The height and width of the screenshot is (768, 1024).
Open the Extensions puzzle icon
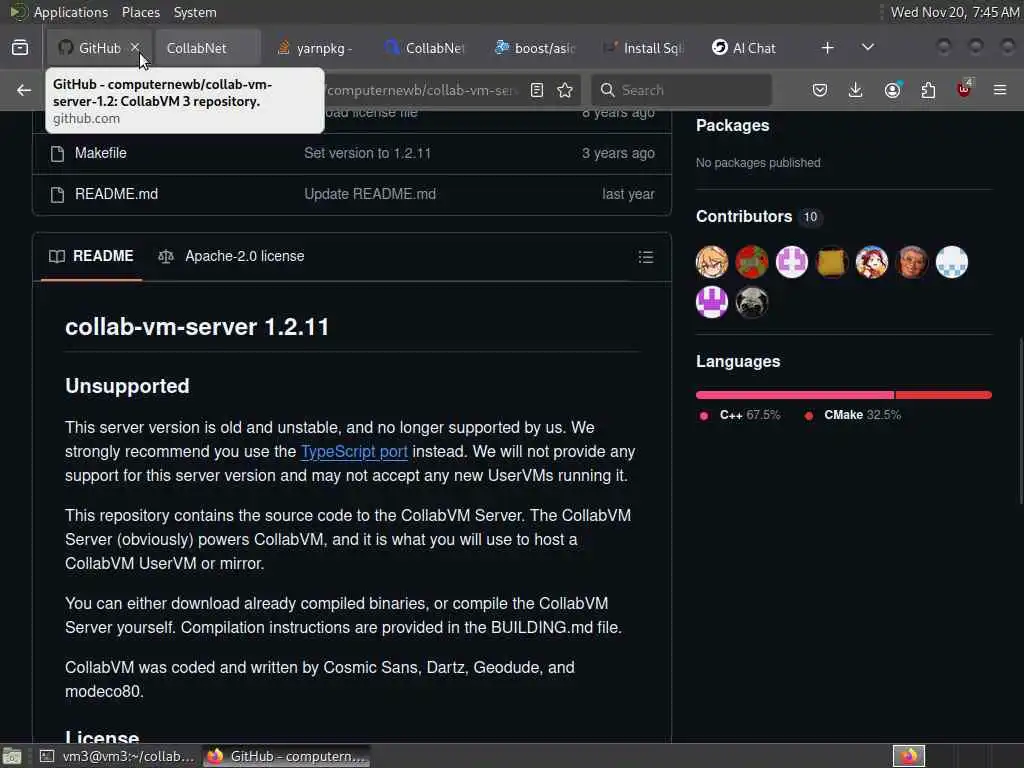pyautogui.click(x=928, y=90)
